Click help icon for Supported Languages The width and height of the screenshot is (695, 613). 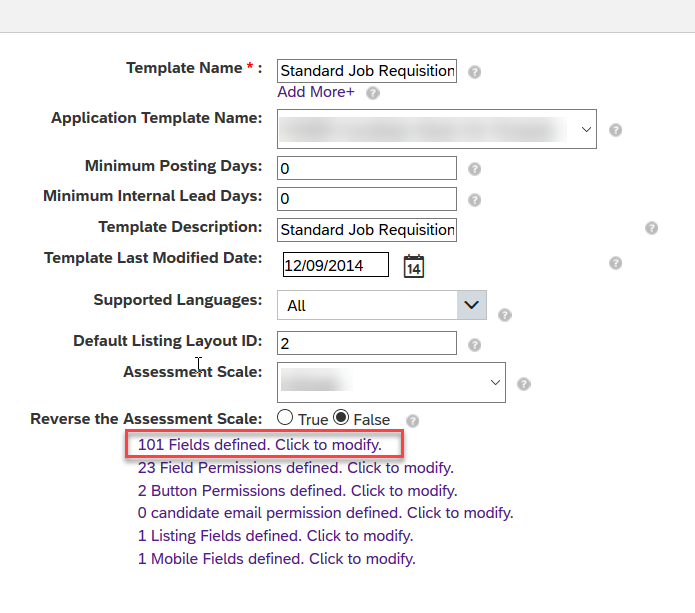click(504, 315)
